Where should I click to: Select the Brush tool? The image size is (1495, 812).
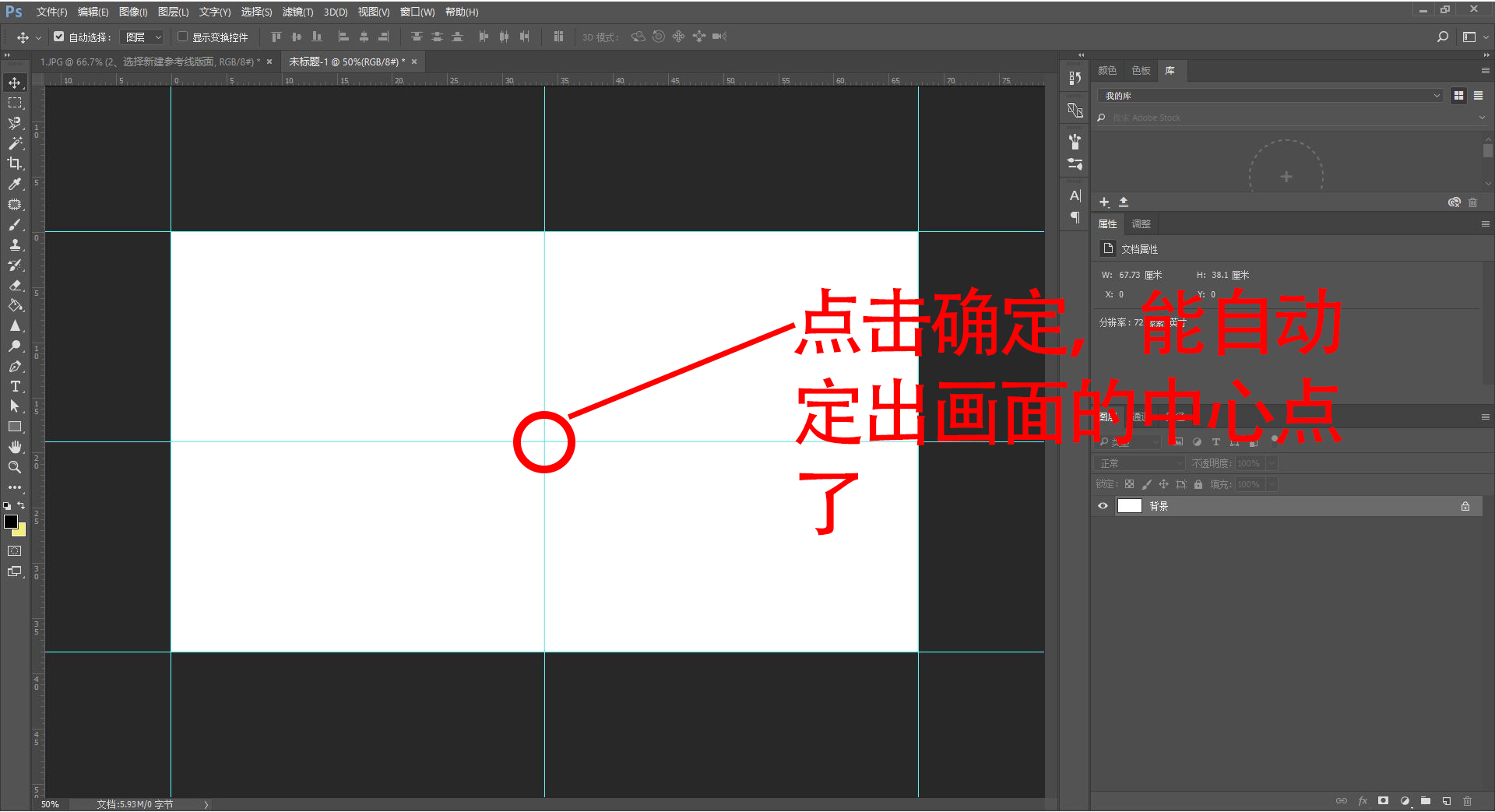point(15,224)
